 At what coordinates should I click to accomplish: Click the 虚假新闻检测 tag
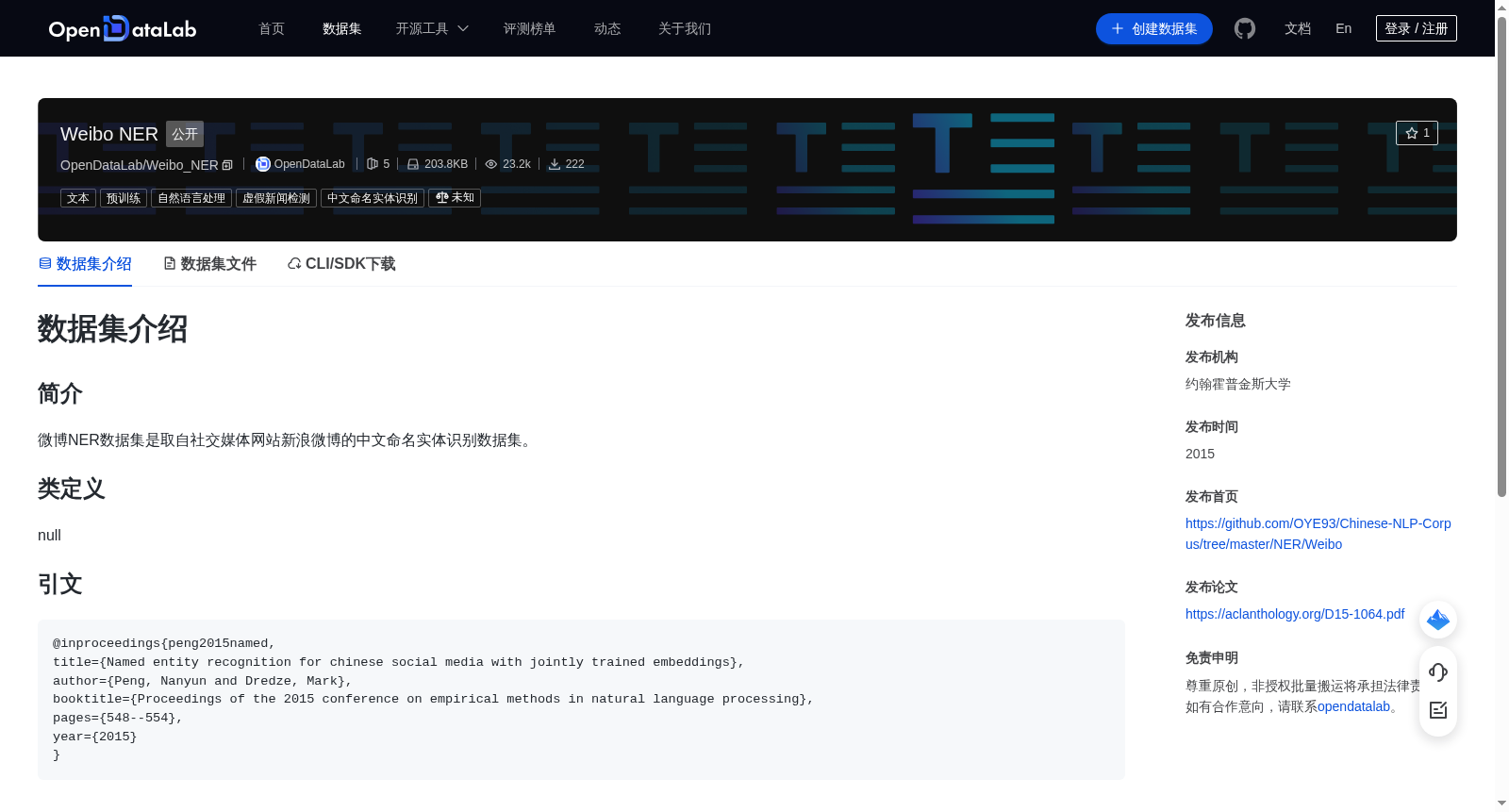pyautogui.click(x=276, y=198)
